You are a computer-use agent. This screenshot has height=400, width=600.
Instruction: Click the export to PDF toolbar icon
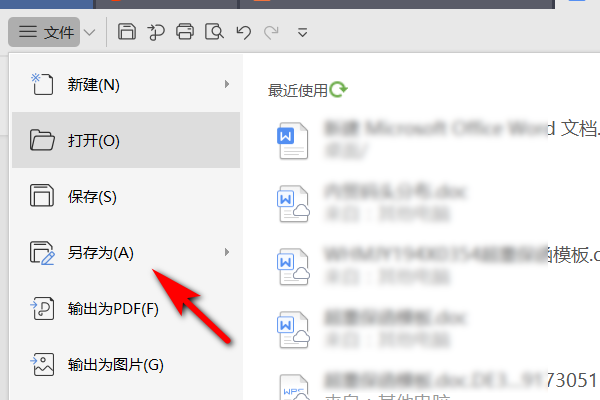point(156,32)
